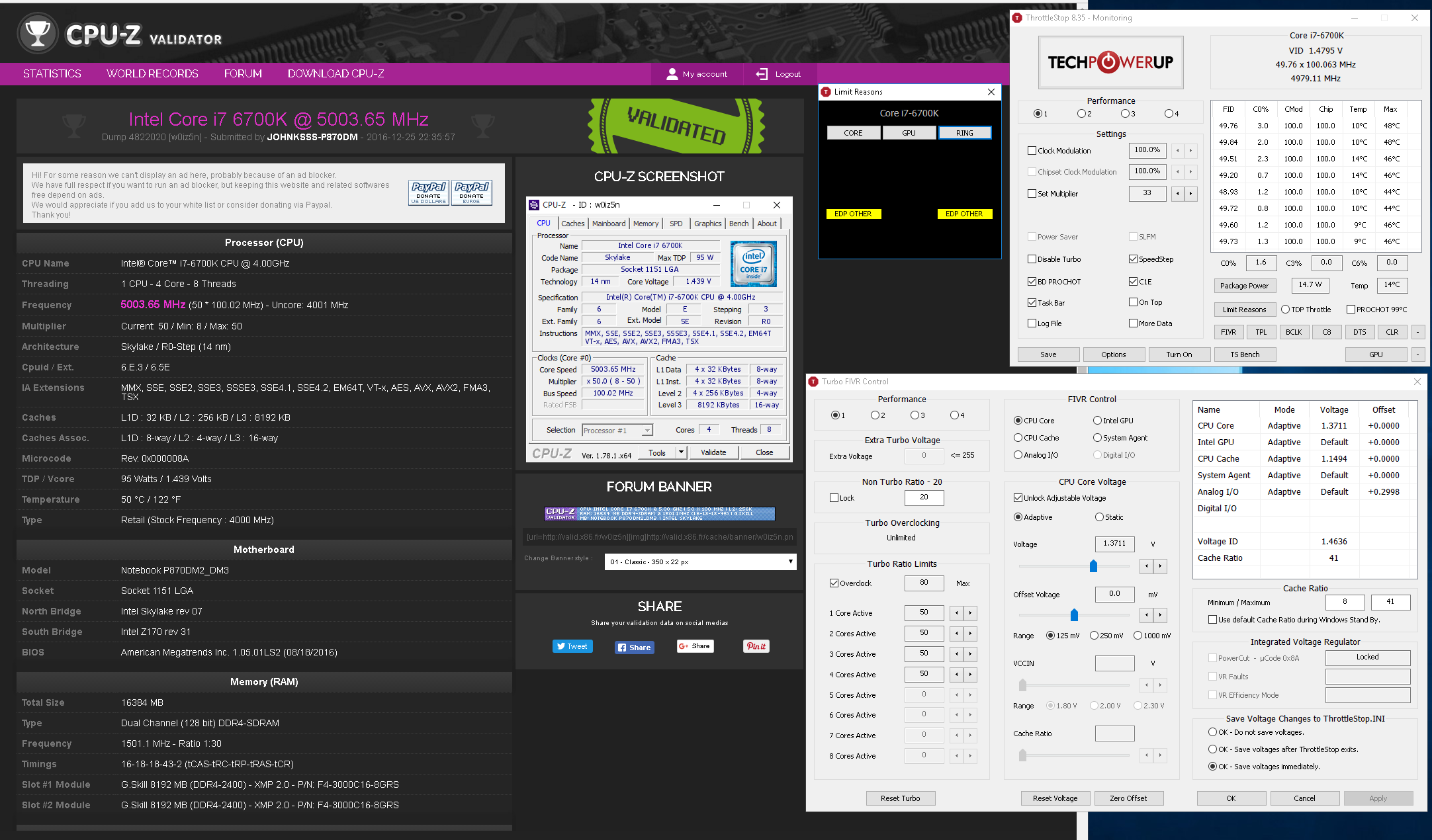
Task: Select Do not save voltages option
Action: click(x=1212, y=732)
